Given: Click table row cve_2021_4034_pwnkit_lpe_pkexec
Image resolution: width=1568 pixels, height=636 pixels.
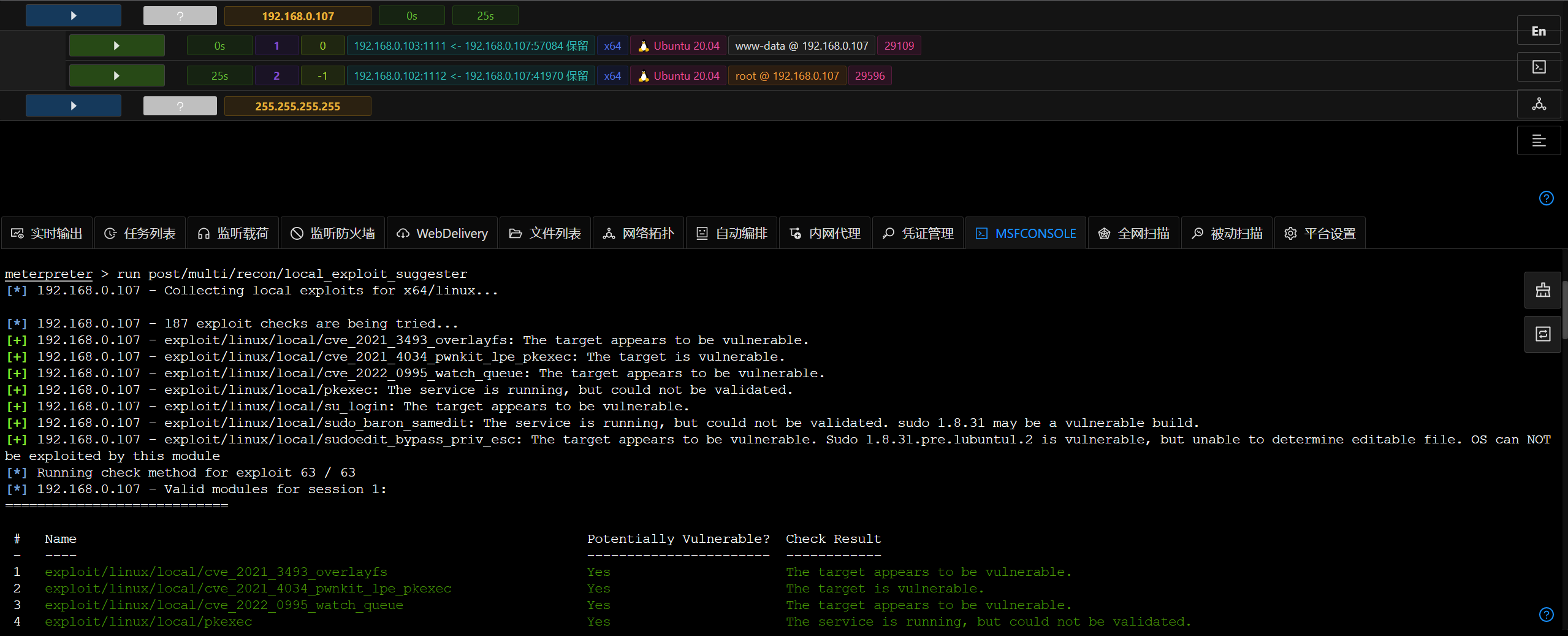Looking at the screenshot, I should pyautogui.click(x=498, y=588).
